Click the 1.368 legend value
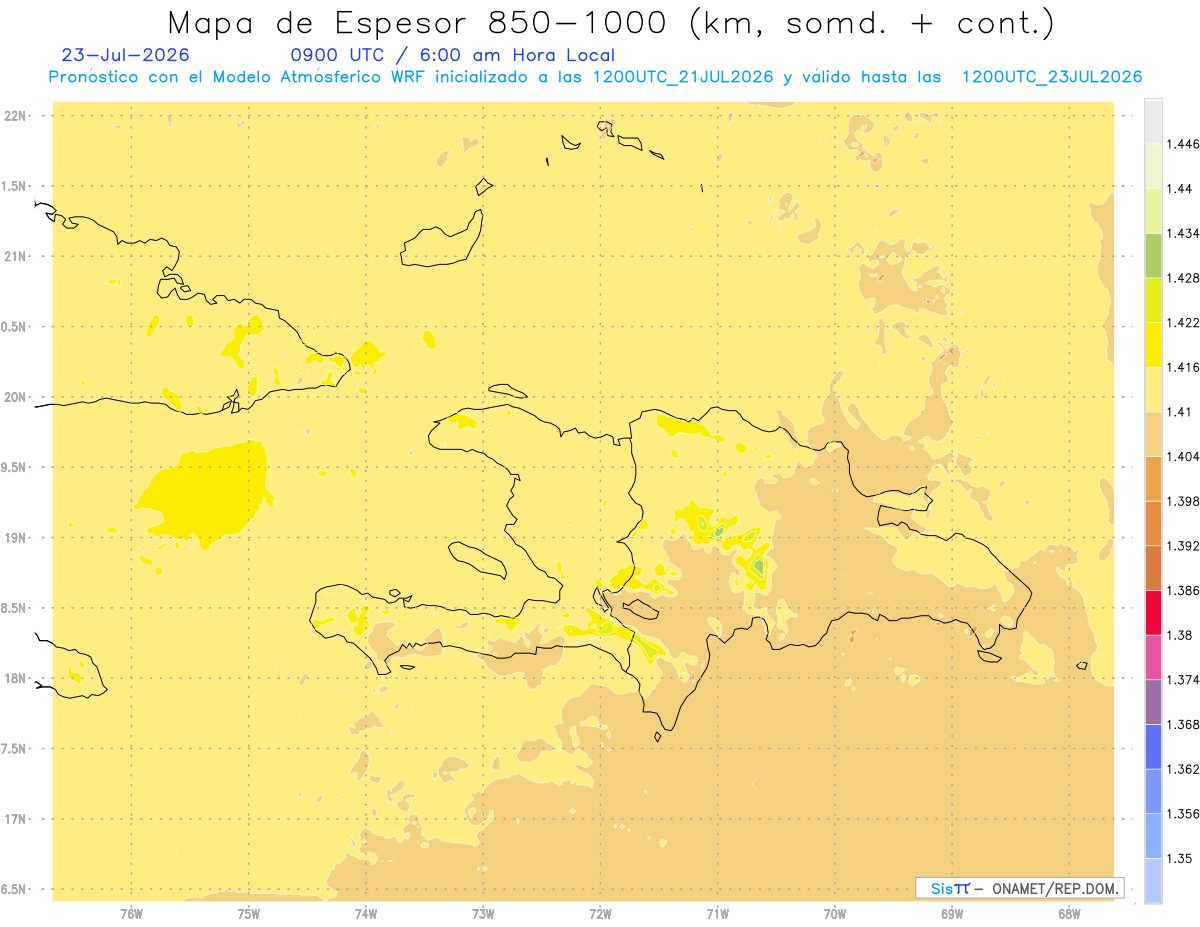The height and width of the screenshot is (927, 1200). [1182, 724]
